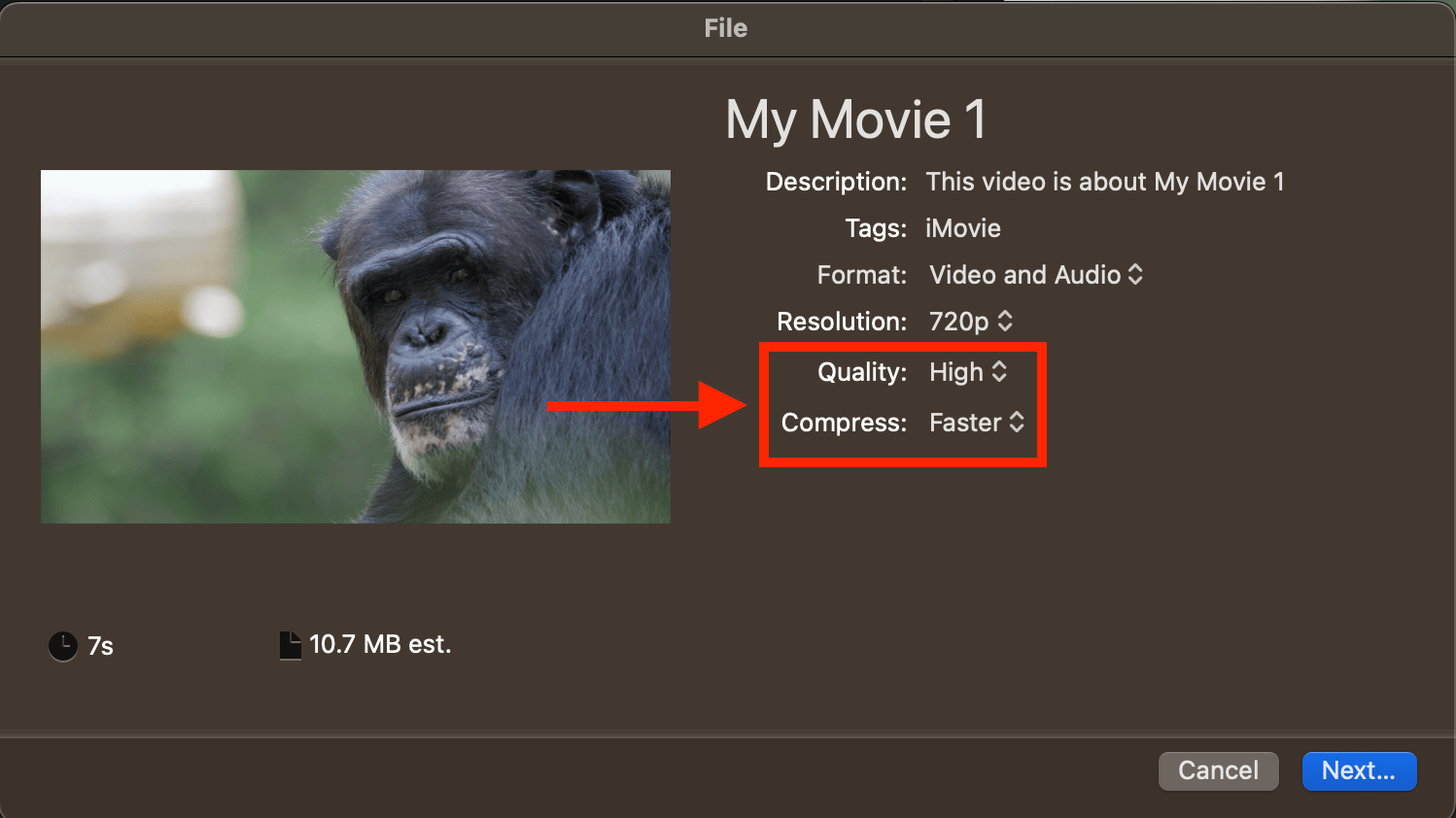Image resolution: width=1456 pixels, height=818 pixels.
Task: Open the File menu
Action: click(x=725, y=27)
